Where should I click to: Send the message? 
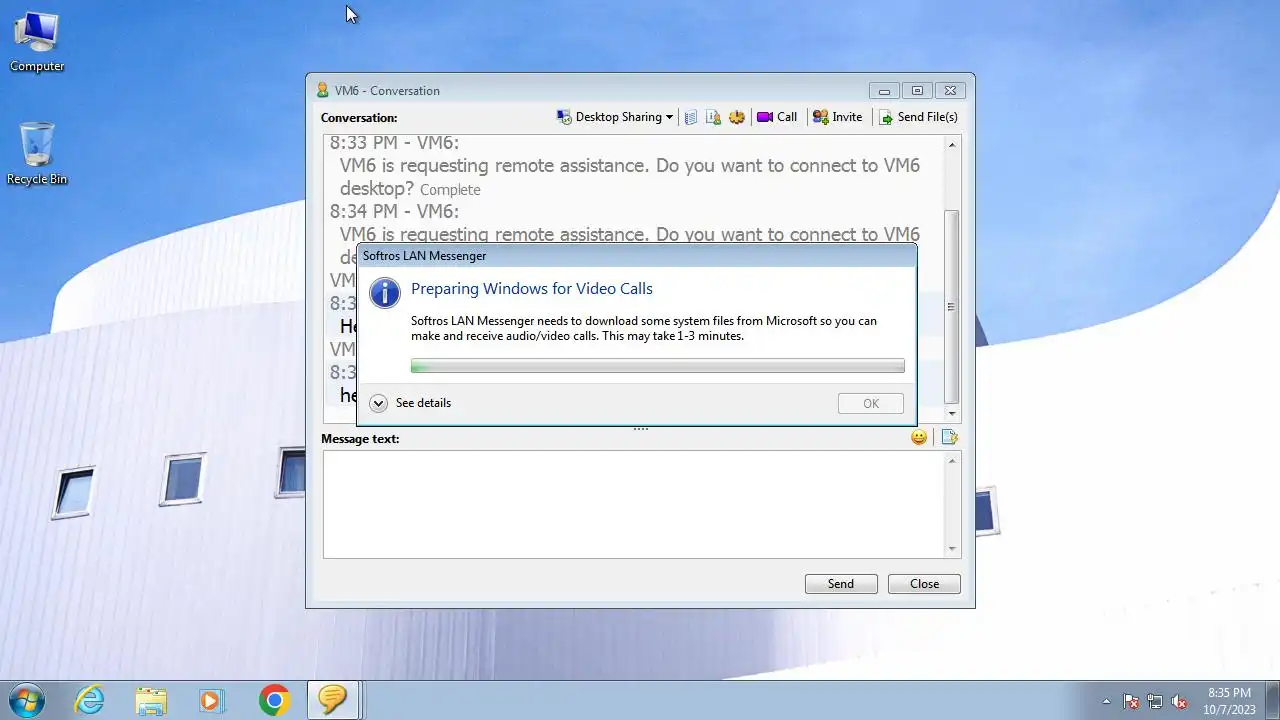[841, 584]
